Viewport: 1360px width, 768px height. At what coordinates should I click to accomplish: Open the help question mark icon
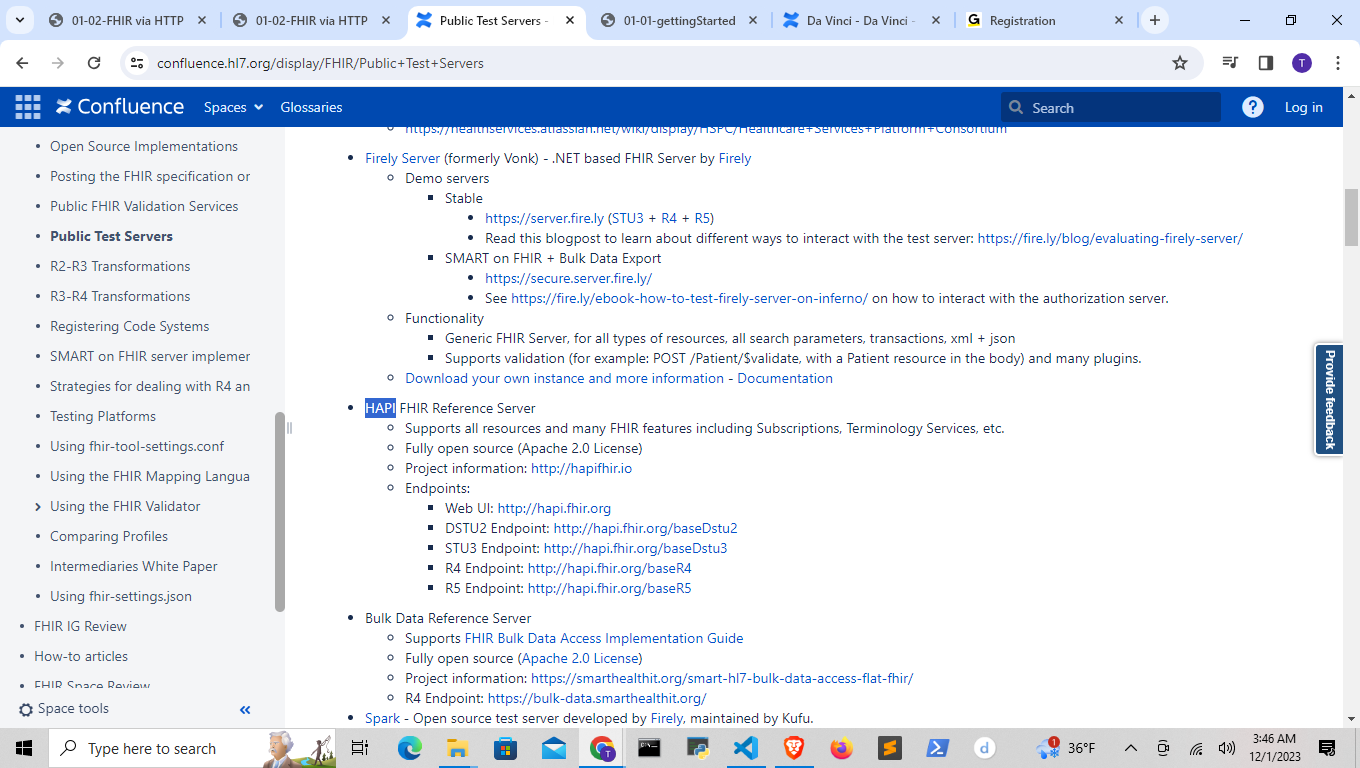[x=1252, y=107]
